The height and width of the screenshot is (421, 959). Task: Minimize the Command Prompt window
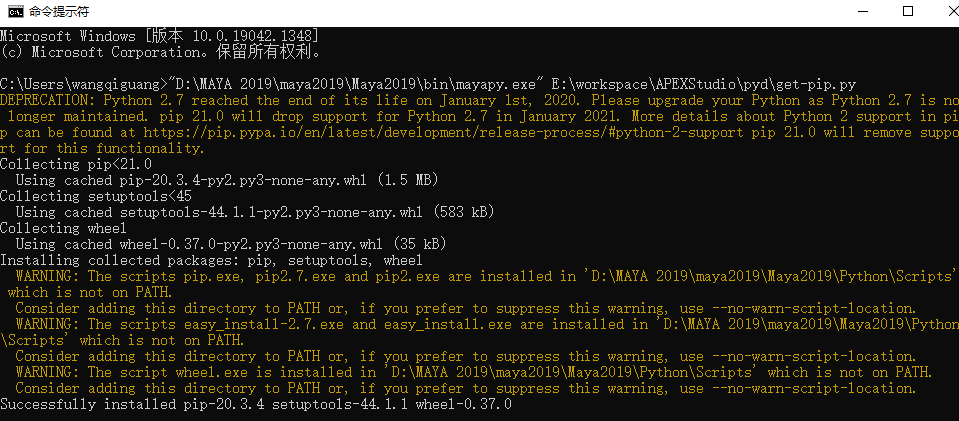[x=864, y=12]
